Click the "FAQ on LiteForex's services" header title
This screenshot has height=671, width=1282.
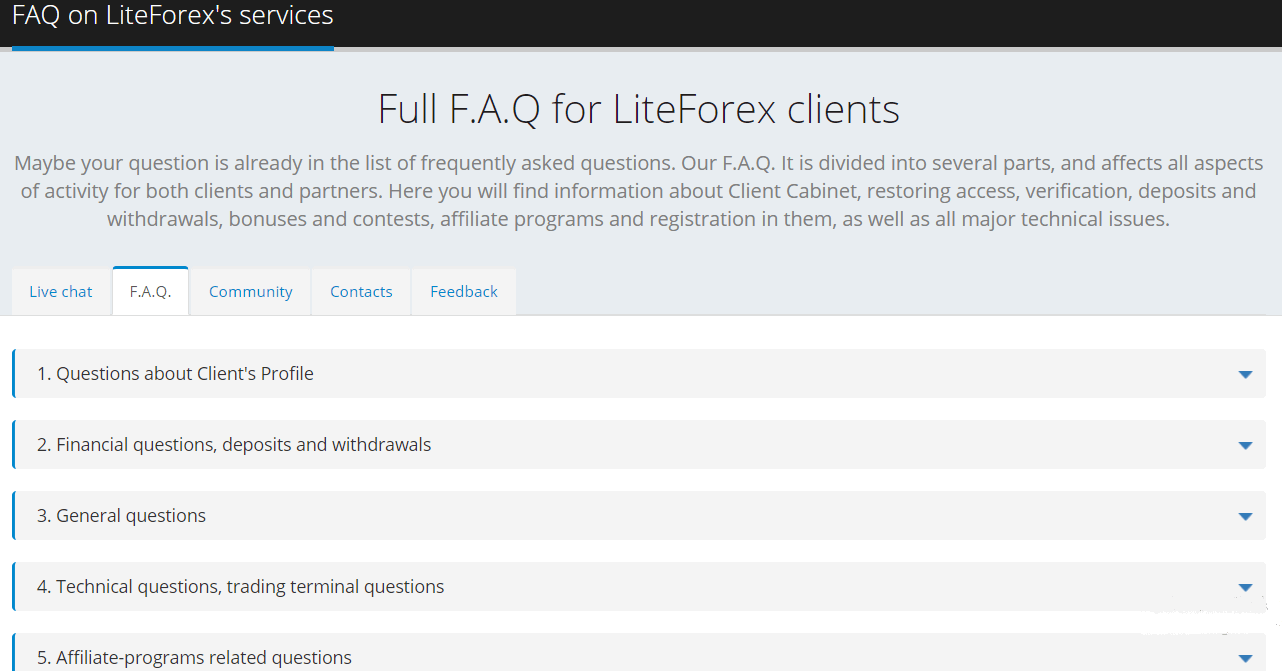[172, 16]
